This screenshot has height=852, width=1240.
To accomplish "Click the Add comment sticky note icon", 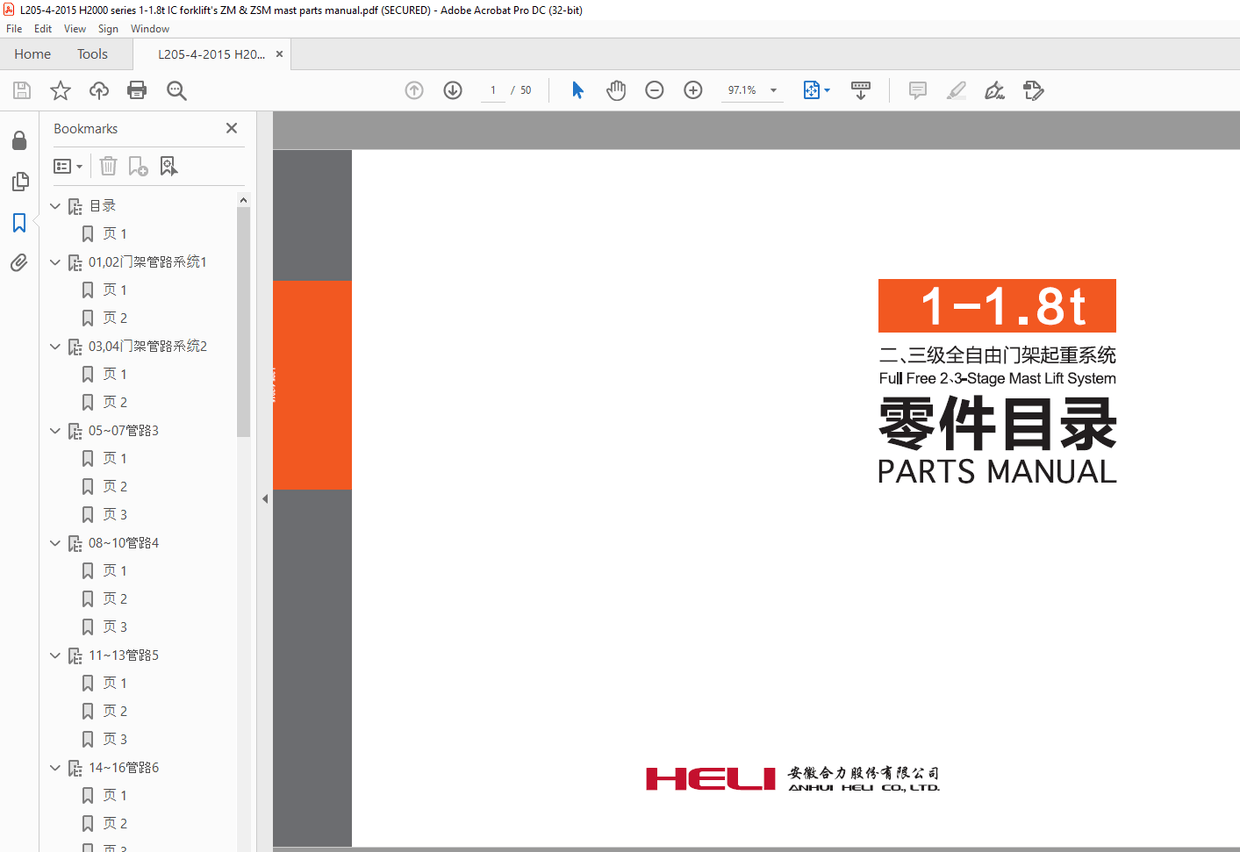I will click(x=917, y=91).
